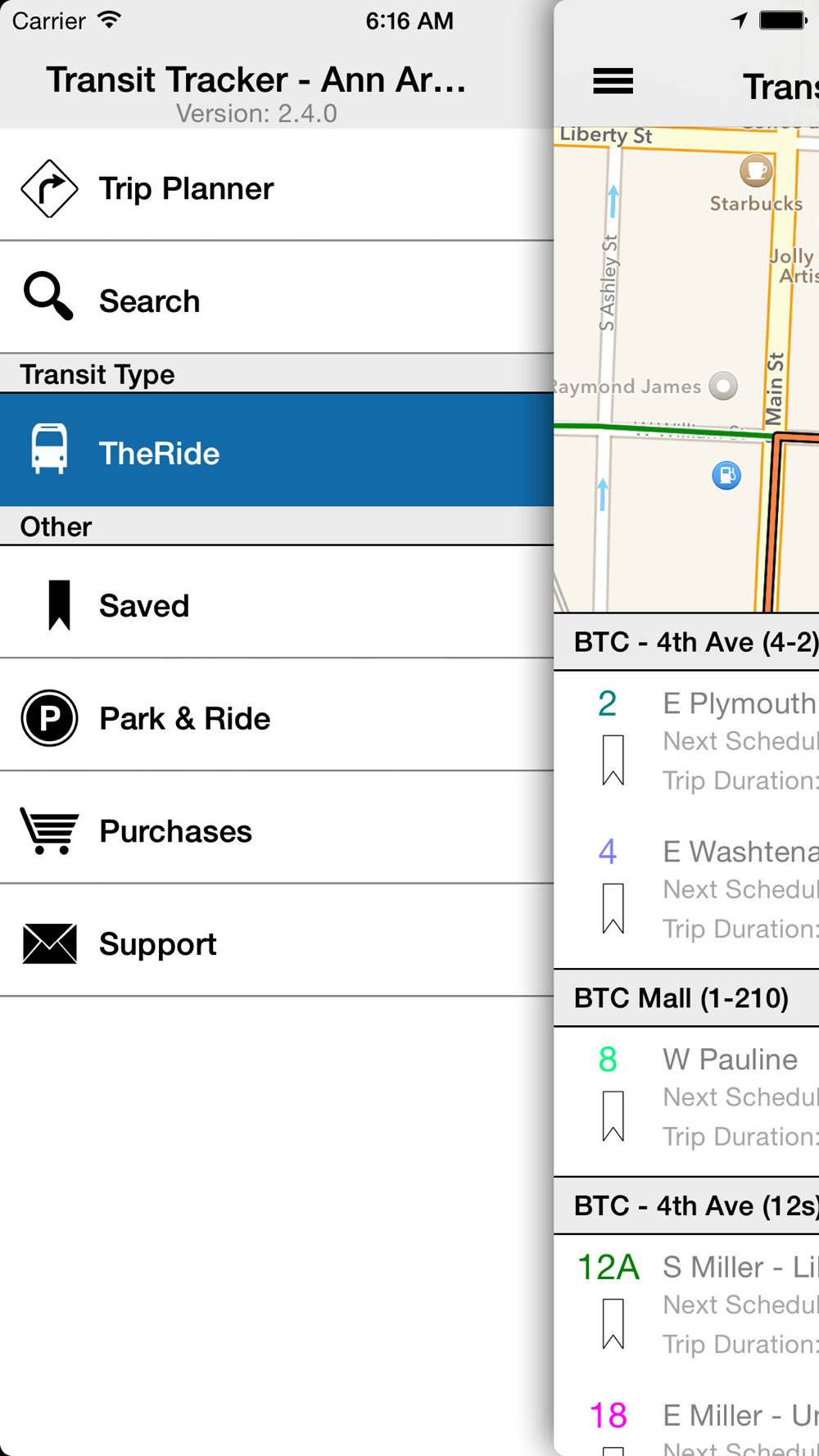Toggle bookmark for route 8 W Pauline
This screenshot has width=819, height=1456.
(x=613, y=1116)
